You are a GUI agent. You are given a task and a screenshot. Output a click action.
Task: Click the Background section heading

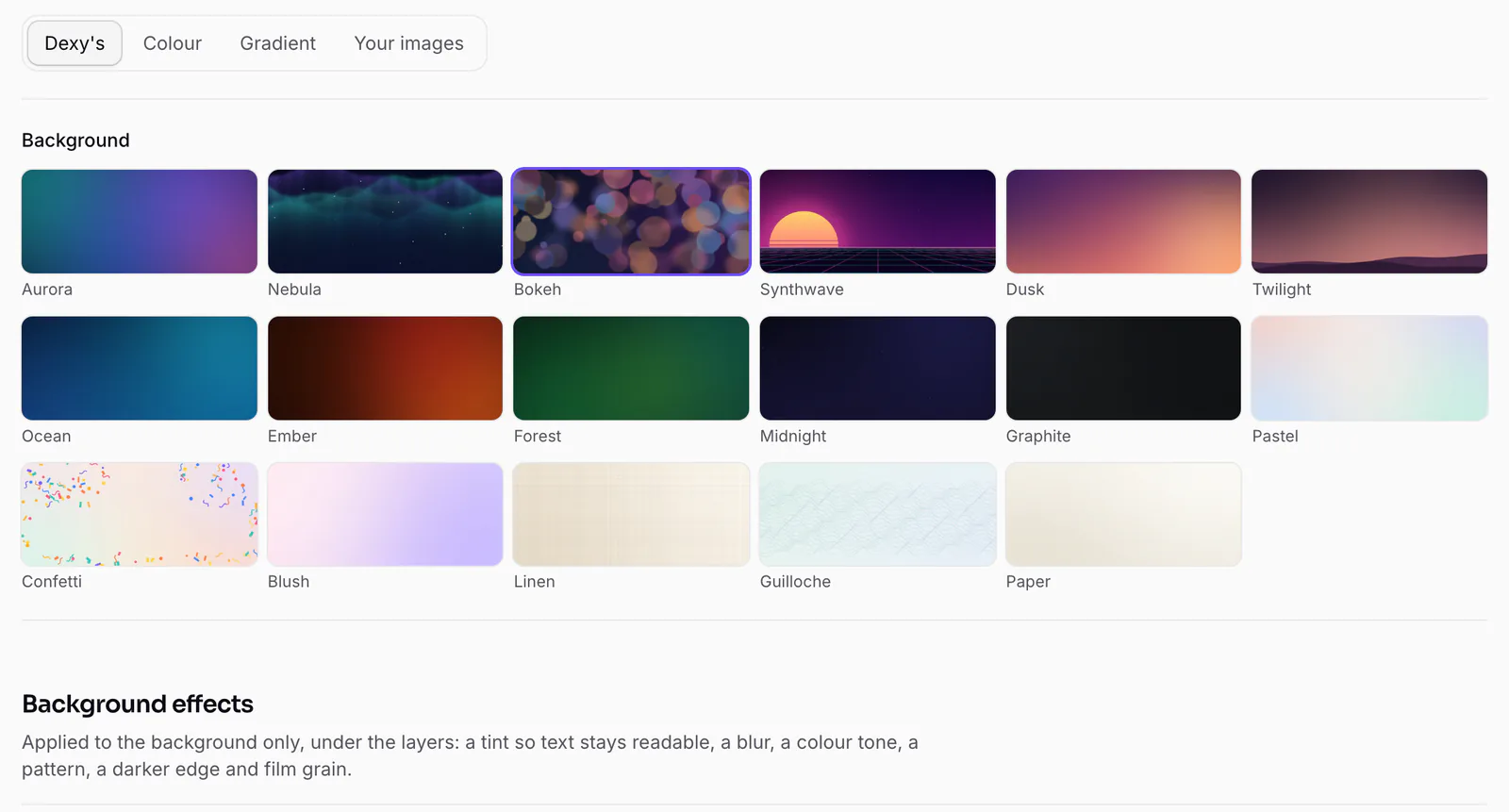pyautogui.click(x=75, y=141)
